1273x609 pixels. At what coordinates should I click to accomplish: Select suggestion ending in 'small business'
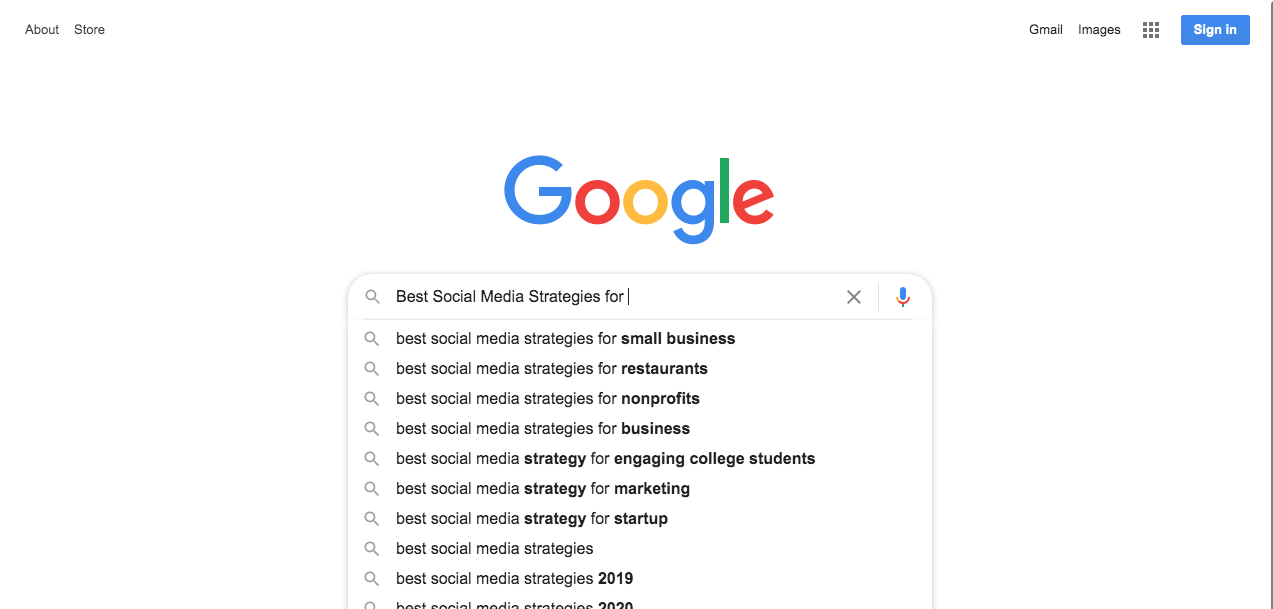click(x=565, y=339)
